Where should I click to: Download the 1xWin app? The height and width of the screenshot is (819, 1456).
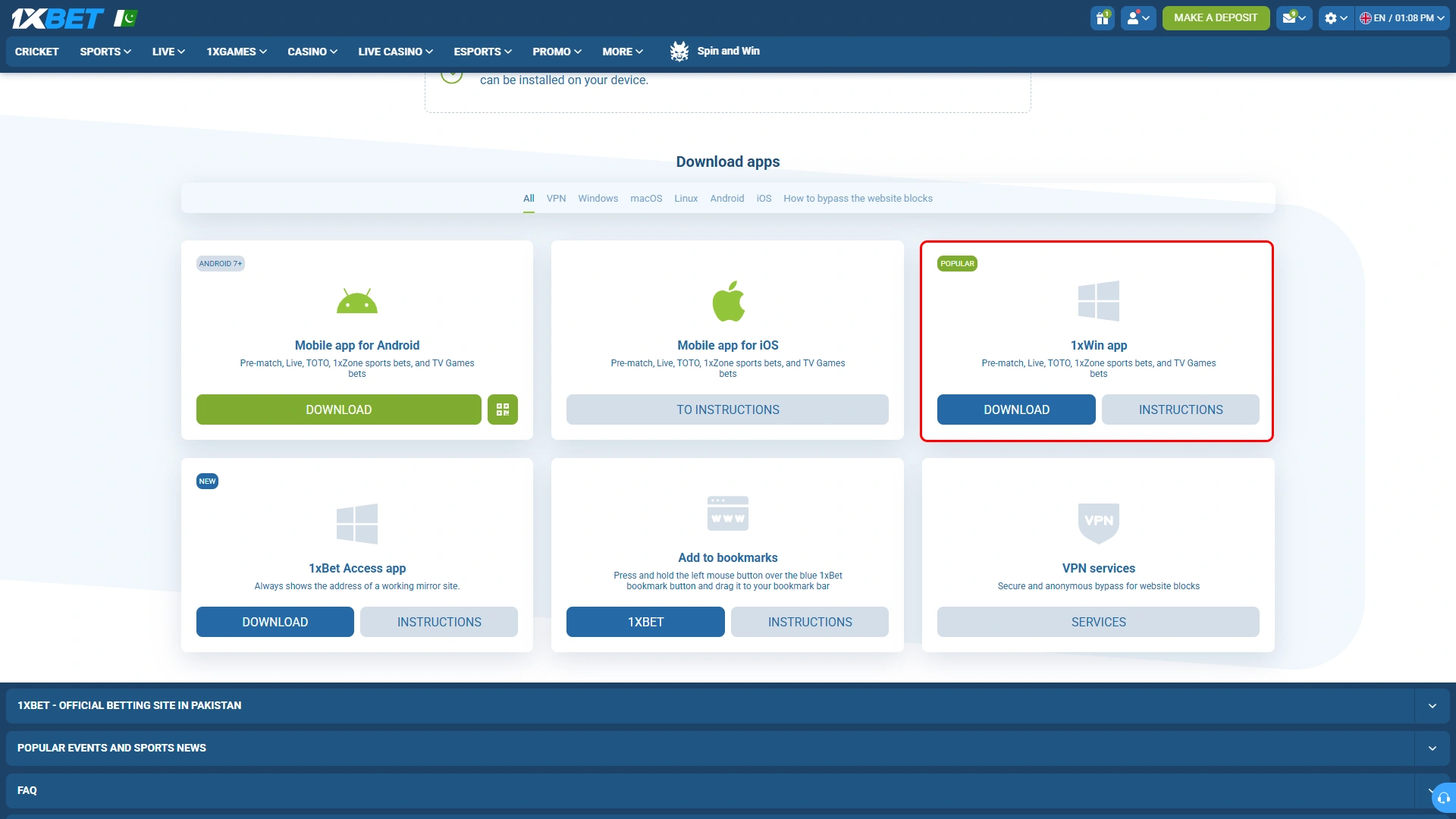(1016, 409)
